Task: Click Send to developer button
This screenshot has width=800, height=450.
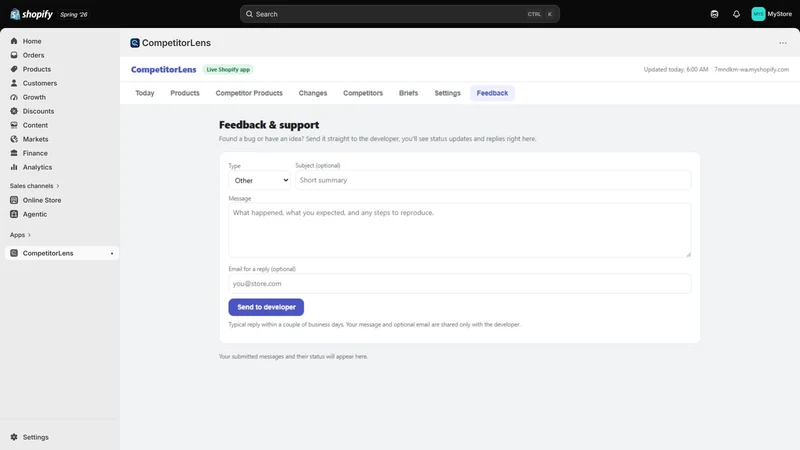Action: pyautogui.click(x=266, y=307)
